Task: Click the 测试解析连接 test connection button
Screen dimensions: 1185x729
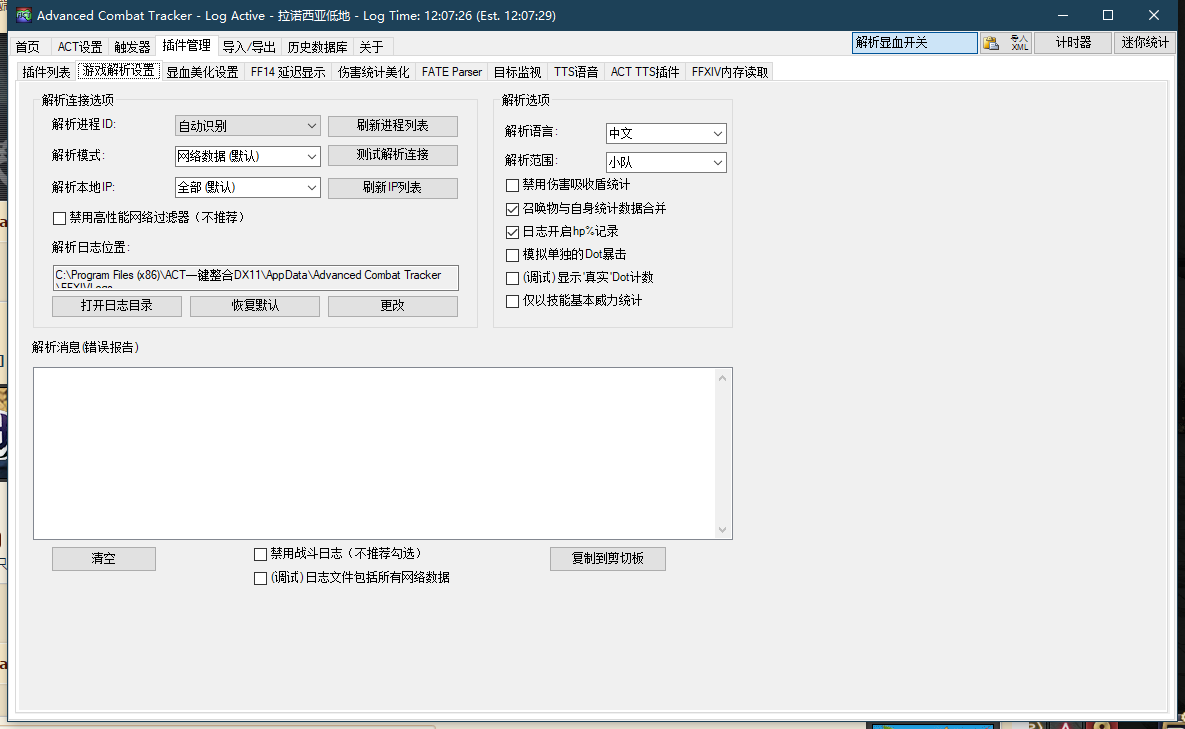Action: pos(392,155)
